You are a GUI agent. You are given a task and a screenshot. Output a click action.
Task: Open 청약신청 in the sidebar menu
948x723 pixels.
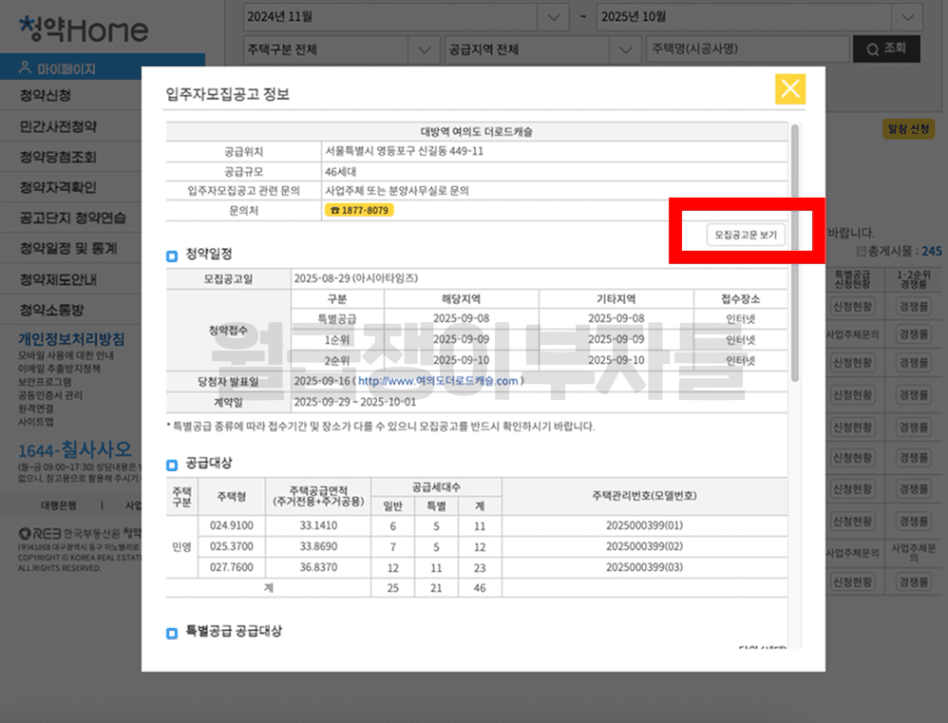tap(45, 95)
